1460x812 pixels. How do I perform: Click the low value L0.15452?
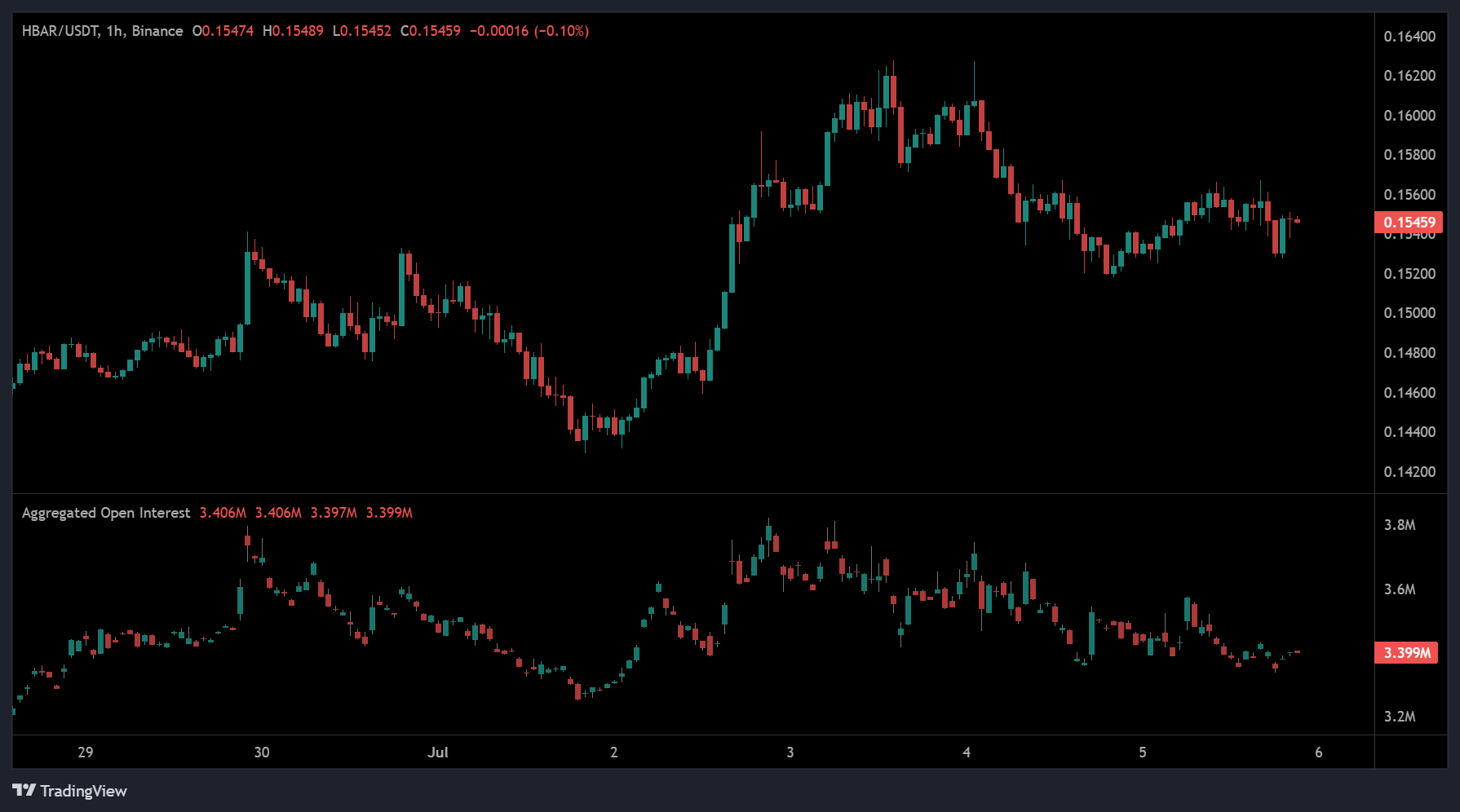tap(361, 31)
